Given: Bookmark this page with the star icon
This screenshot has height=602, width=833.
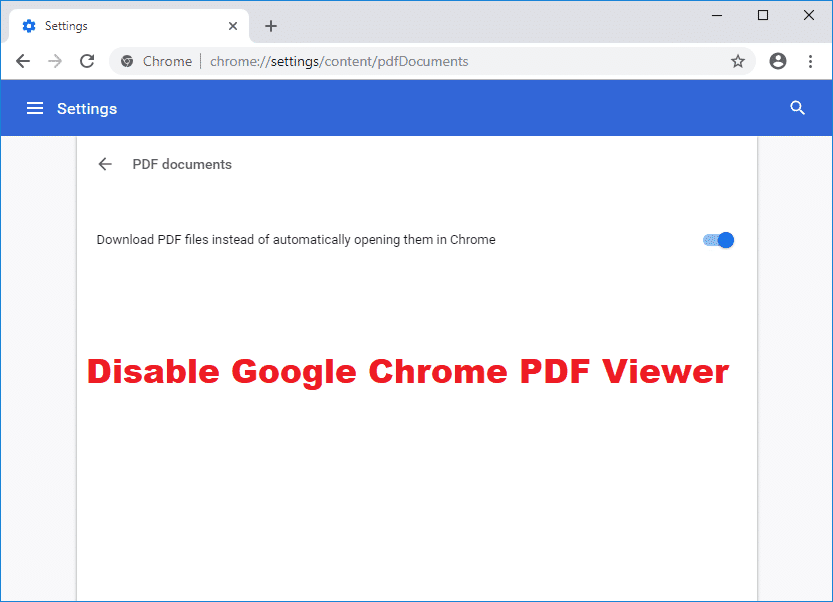Looking at the screenshot, I should [738, 61].
